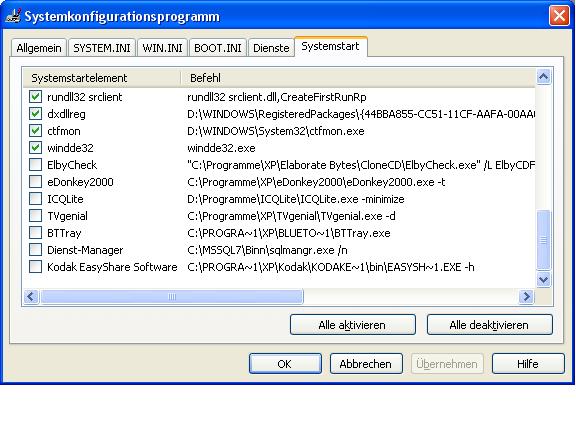Disable the ctfmon startup entry

pos(35,130)
